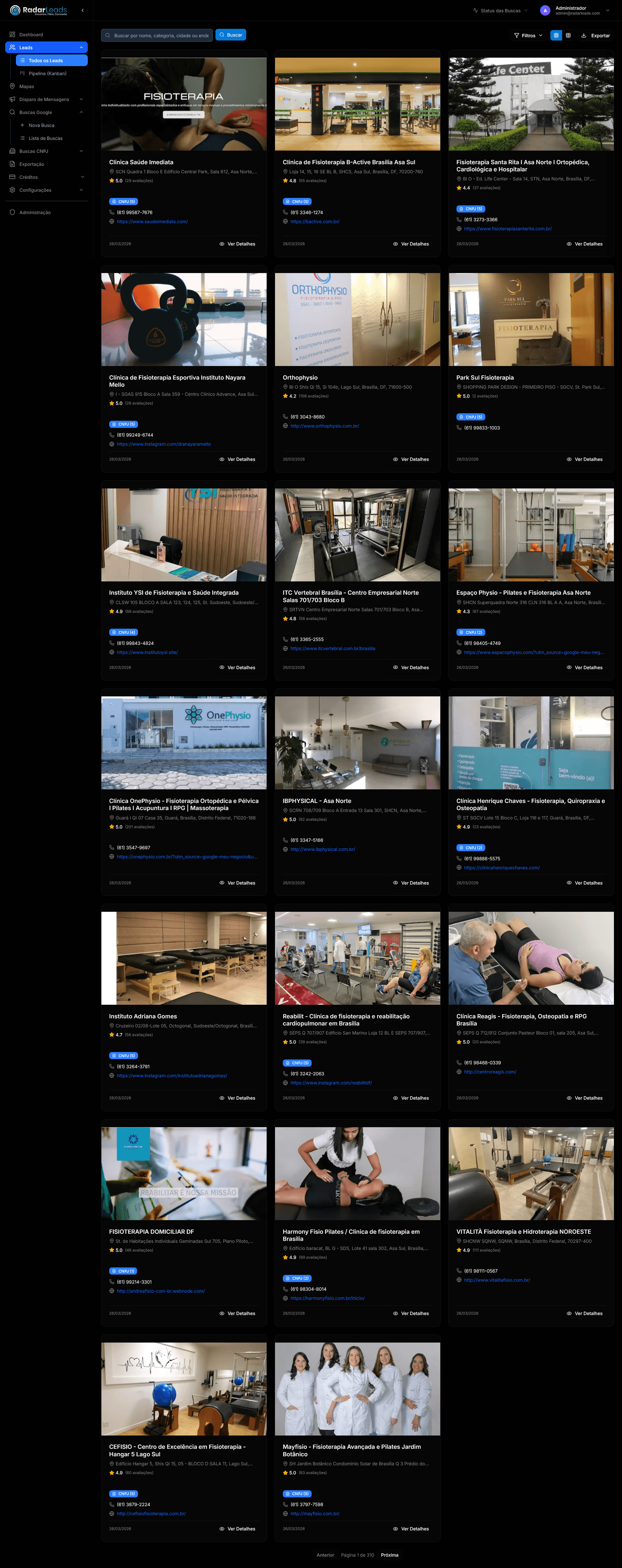
Task: Click the Créditos card icon
Action: [12, 177]
